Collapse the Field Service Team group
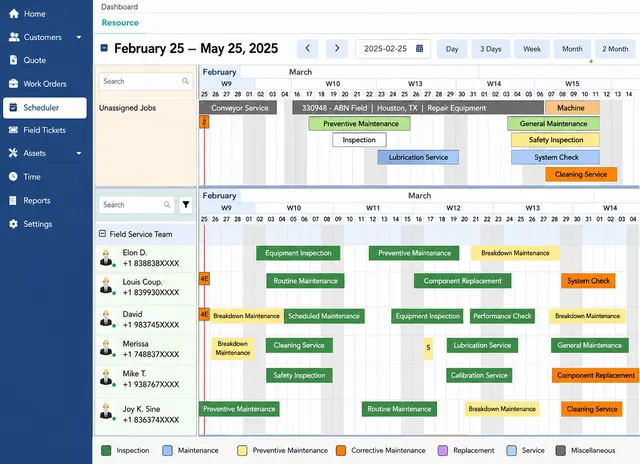Image resolution: width=640 pixels, height=464 pixels. click(102, 234)
